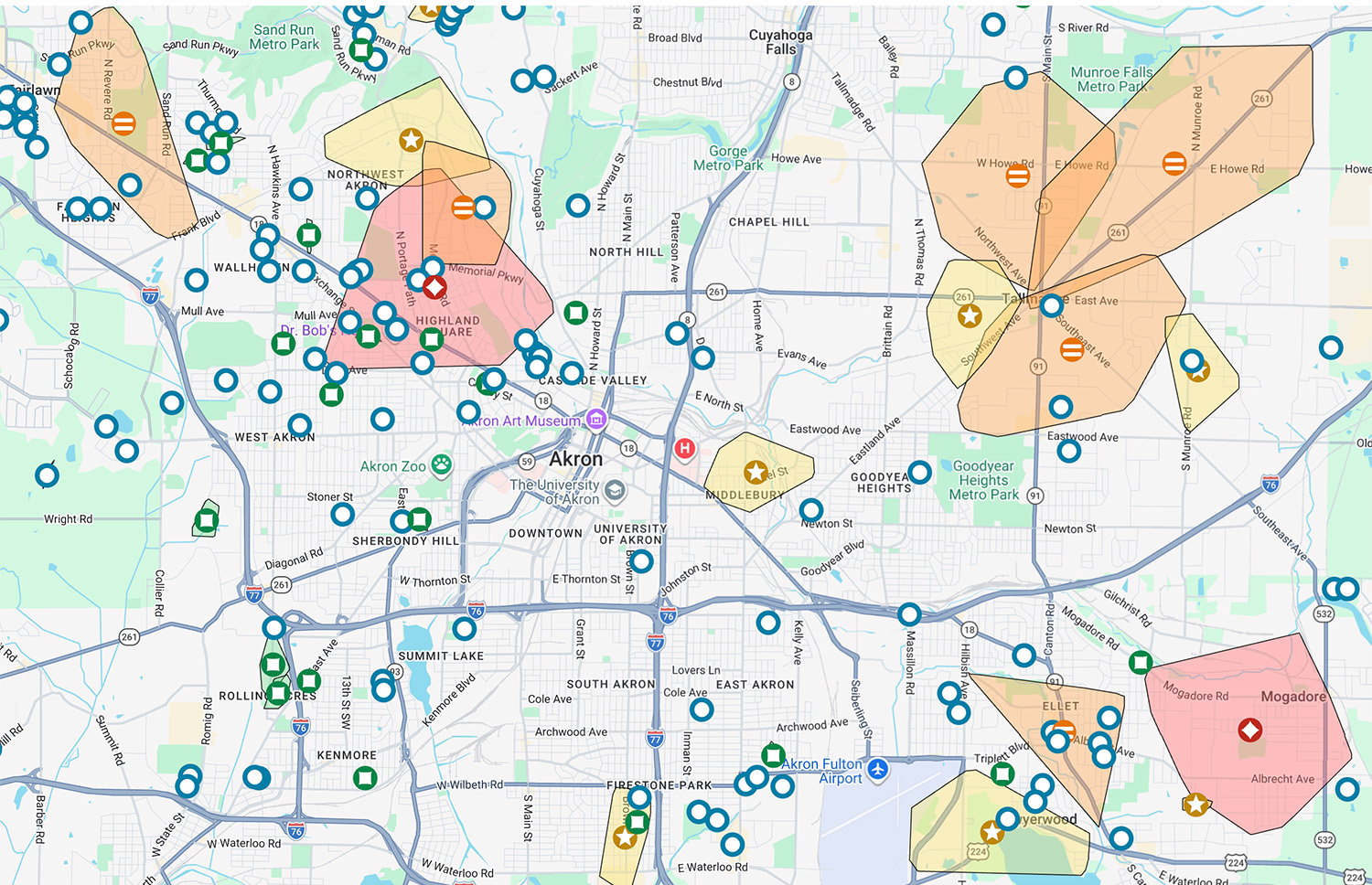Click the blue circle below Eastwood Ave label
The height and width of the screenshot is (885, 1372).
[x=1069, y=450]
